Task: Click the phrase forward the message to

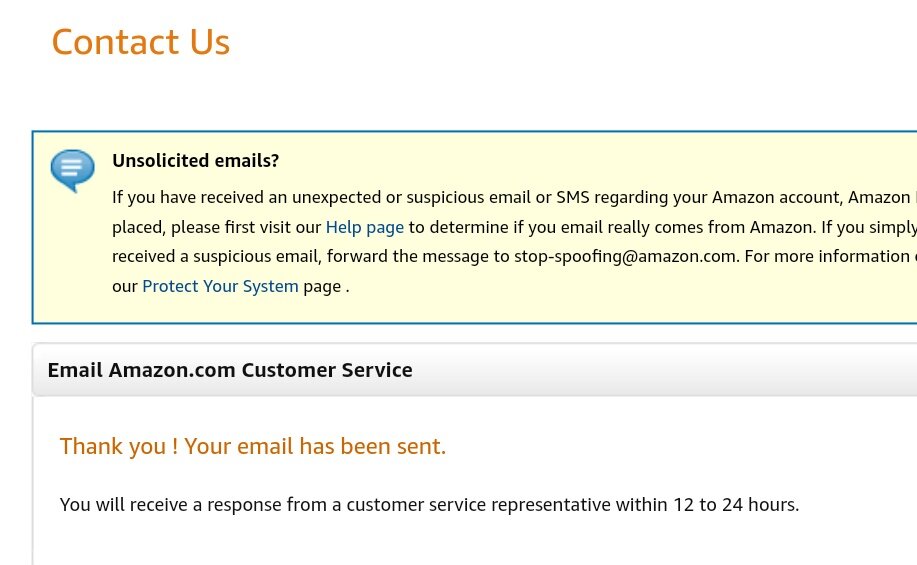Action: coord(418,256)
